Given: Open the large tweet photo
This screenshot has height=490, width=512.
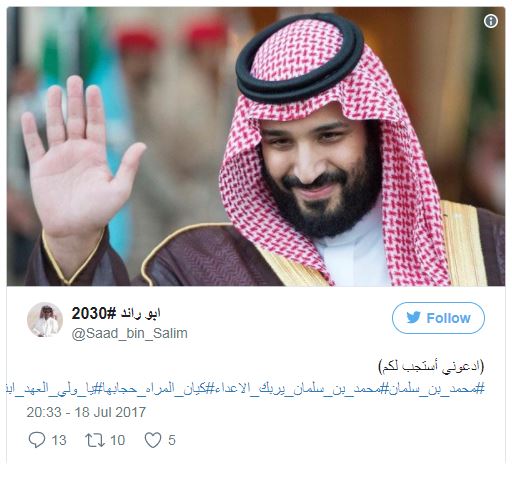Looking at the screenshot, I should pos(256,146).
